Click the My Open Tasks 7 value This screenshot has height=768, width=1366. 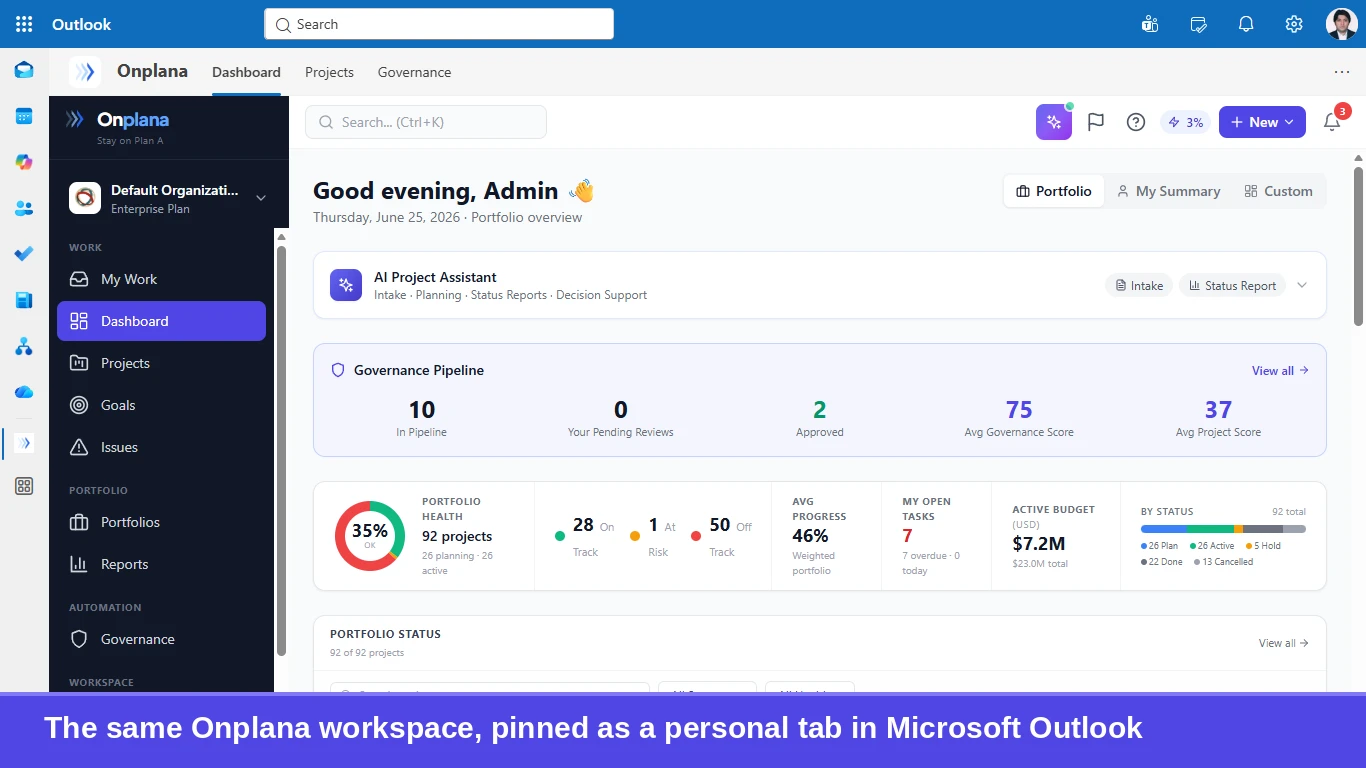[x=907, y=536]
